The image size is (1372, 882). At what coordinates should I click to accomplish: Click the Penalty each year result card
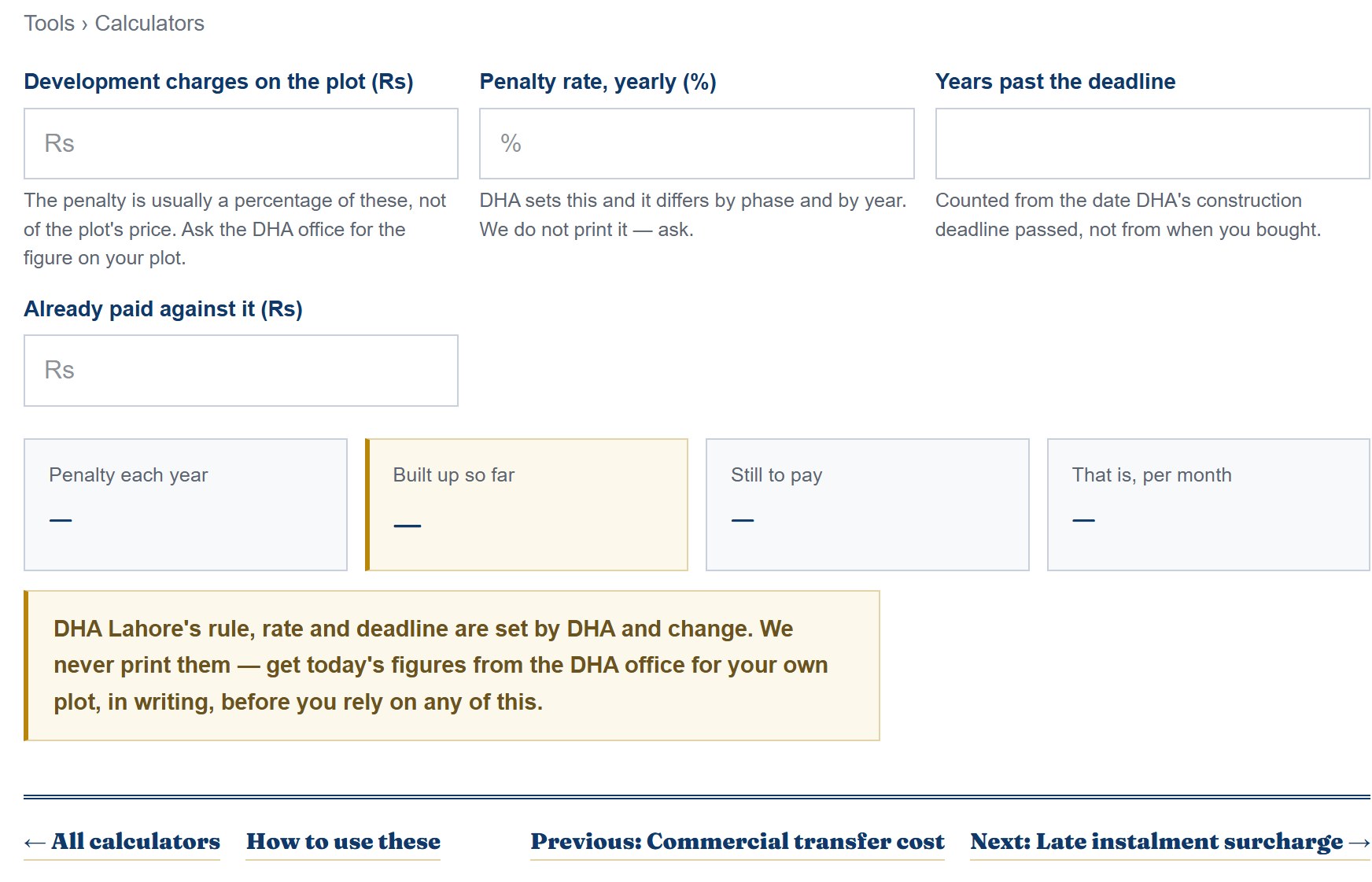coord(186,504)
